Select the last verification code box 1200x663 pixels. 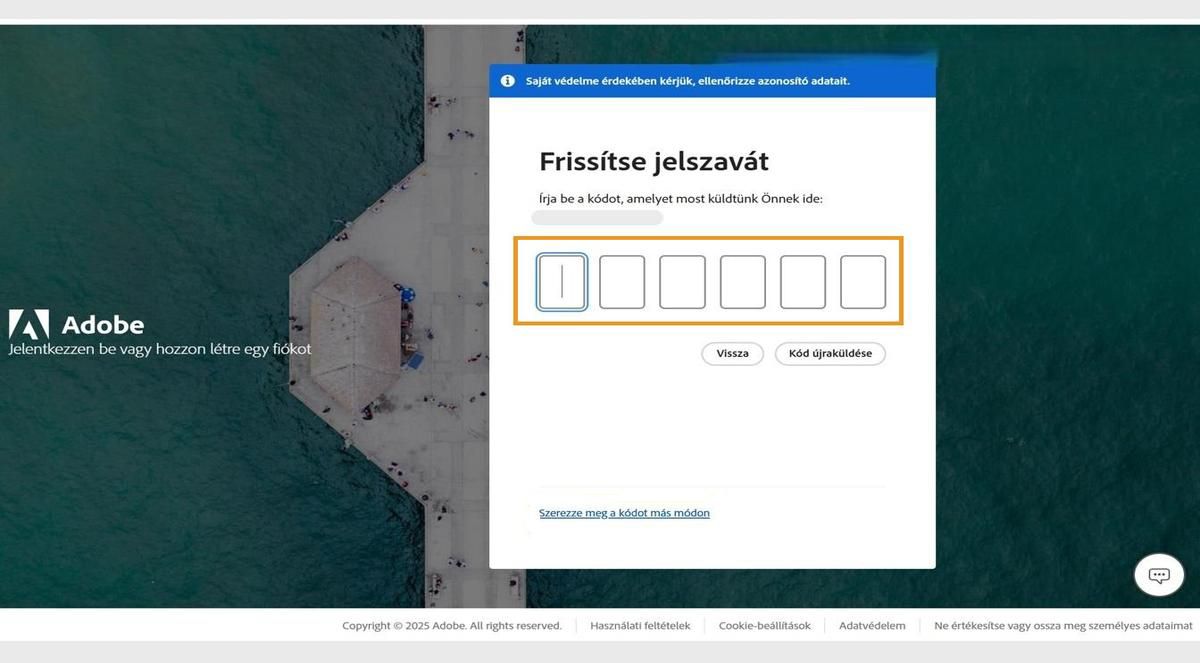(x=863, y=281)
